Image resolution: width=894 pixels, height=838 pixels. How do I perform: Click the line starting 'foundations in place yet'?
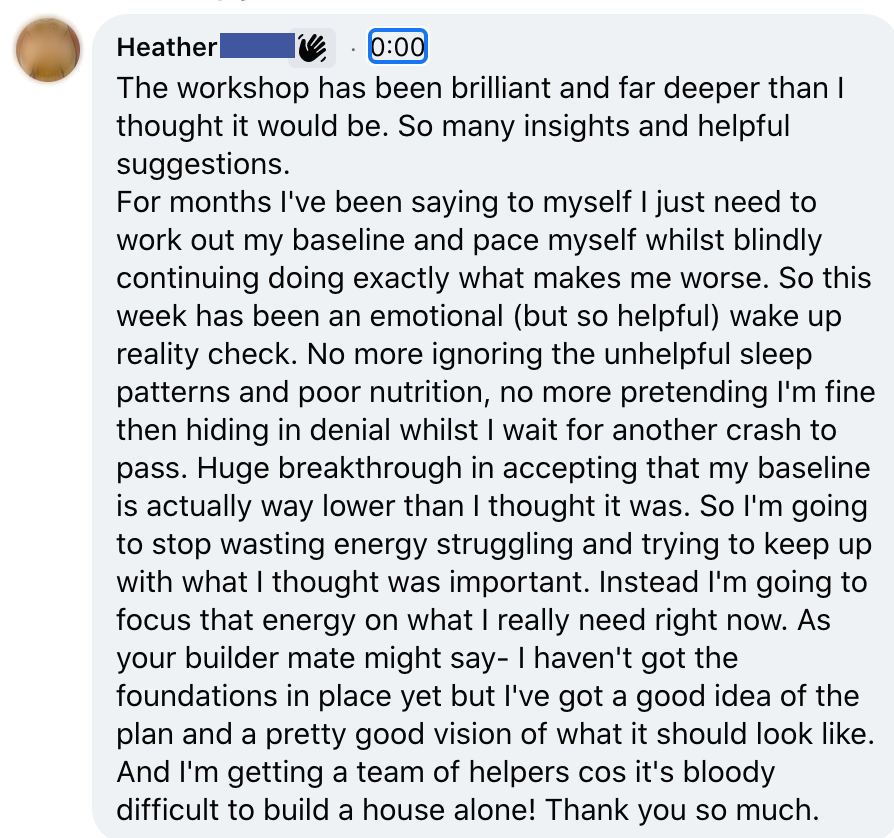488,696
